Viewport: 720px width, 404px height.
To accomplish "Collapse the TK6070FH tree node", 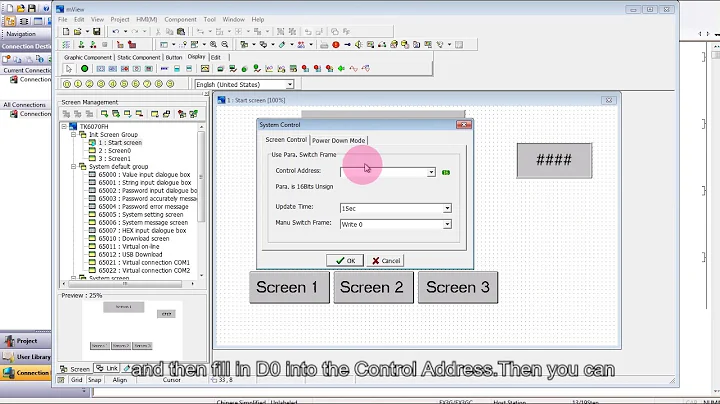I will pos(64,126).
